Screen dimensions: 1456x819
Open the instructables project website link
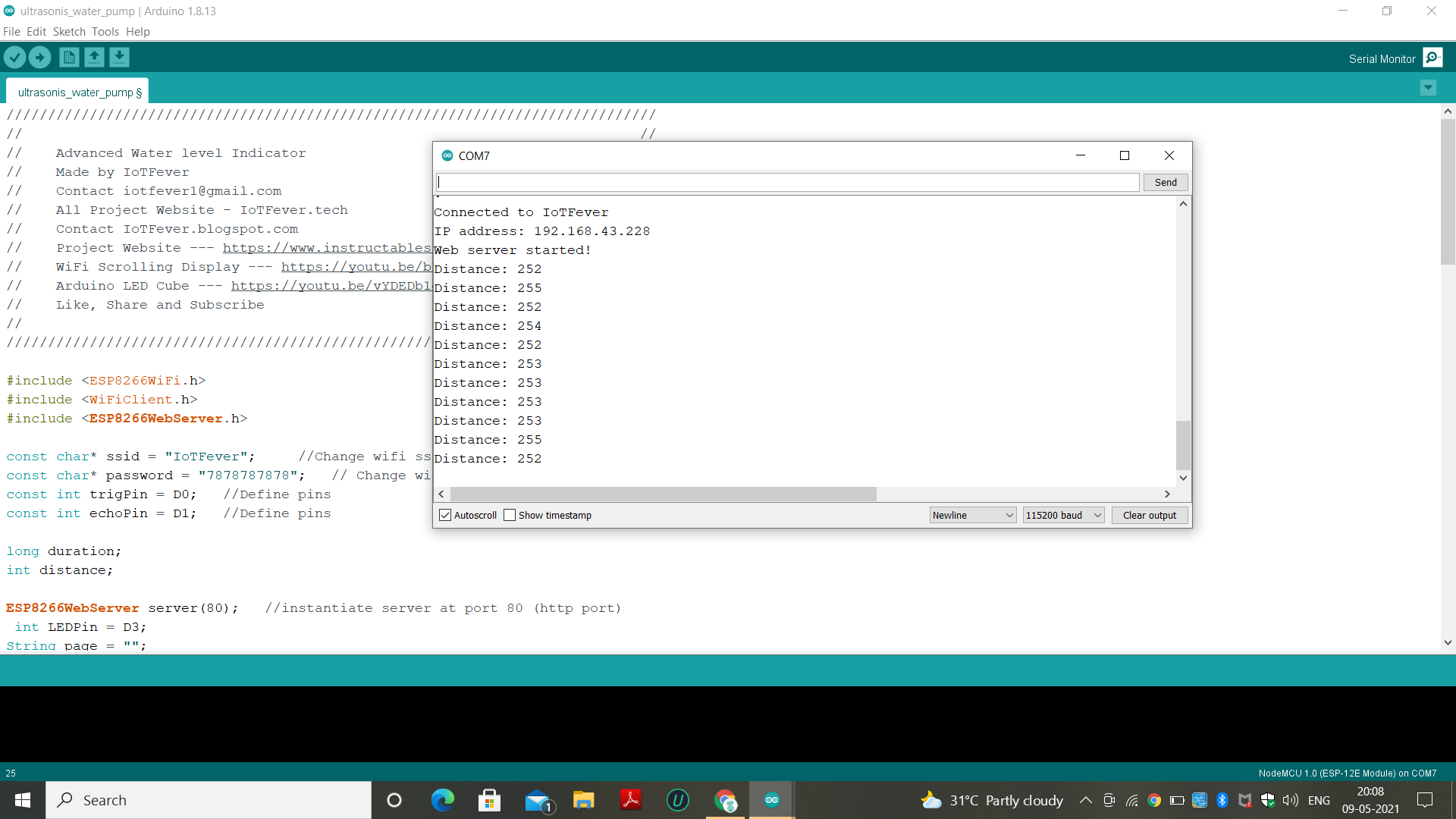click(327, 248)
